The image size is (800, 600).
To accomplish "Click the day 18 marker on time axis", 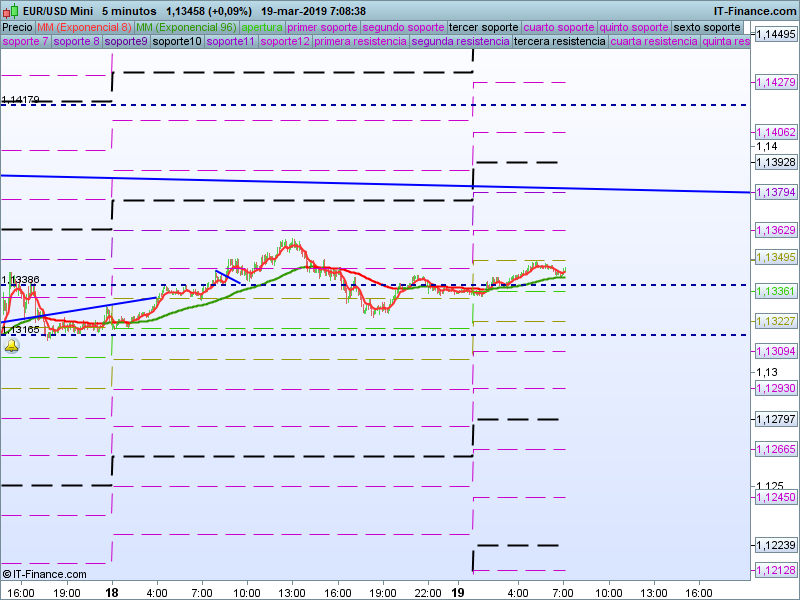I will pyautogui.click(x=111, y=592).
